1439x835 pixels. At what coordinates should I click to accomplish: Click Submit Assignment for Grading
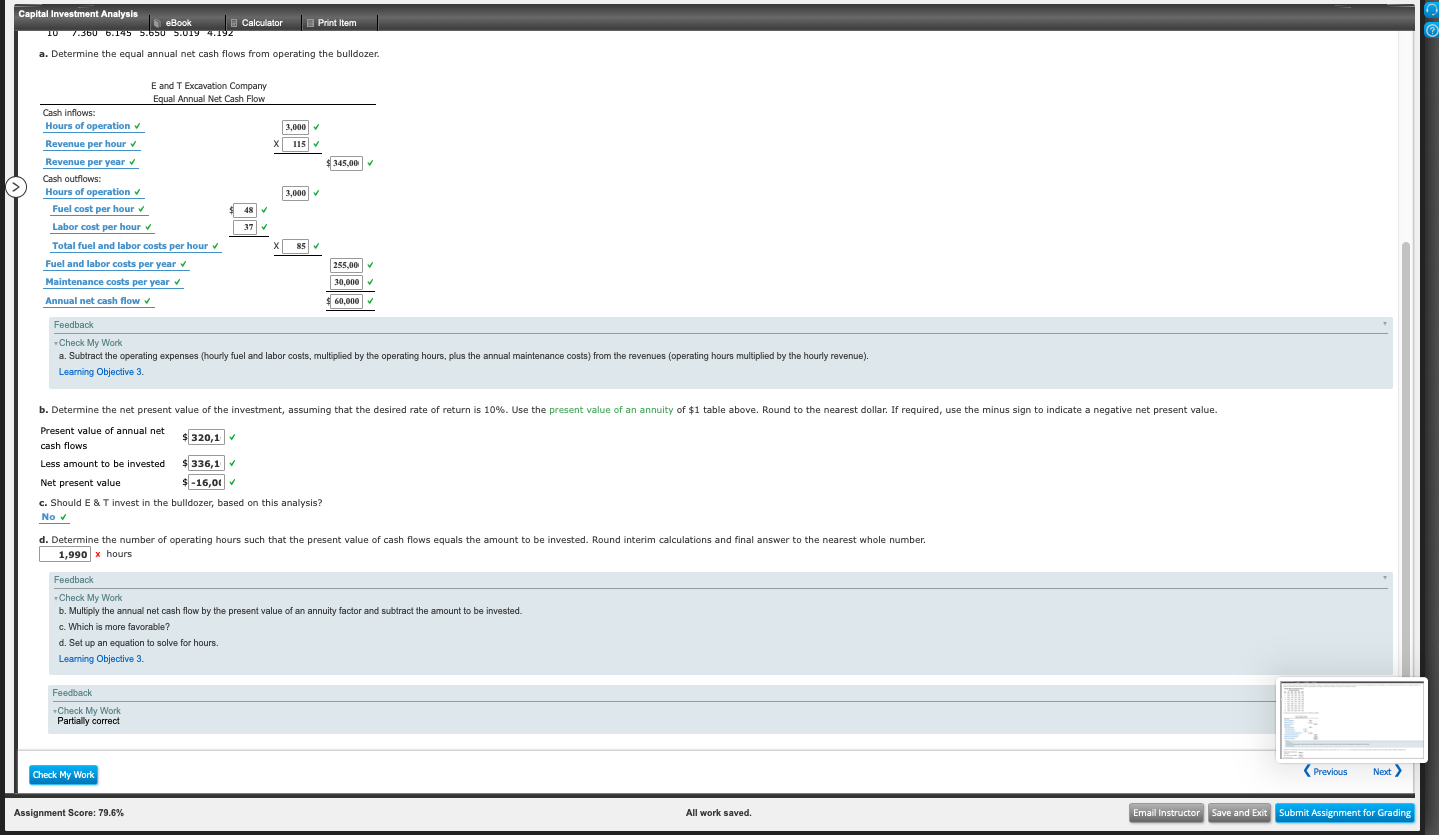pyautogui.click(x=1344, y=813)
